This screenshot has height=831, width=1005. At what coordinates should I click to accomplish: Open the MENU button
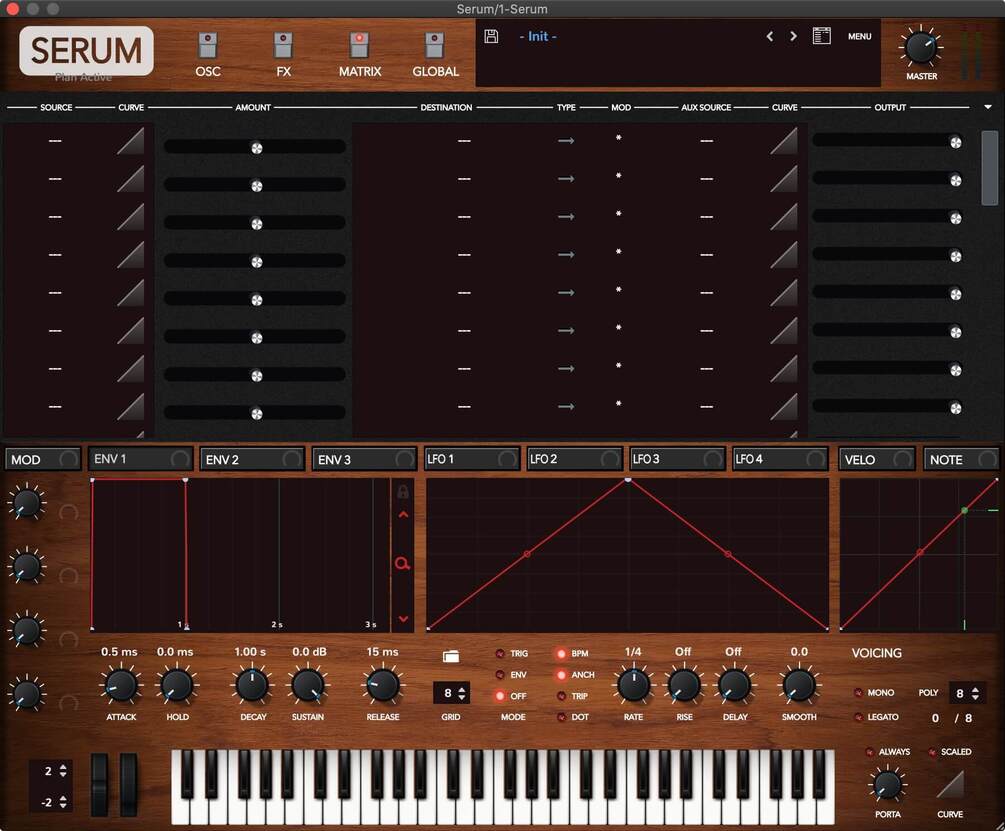click(860, 37)
